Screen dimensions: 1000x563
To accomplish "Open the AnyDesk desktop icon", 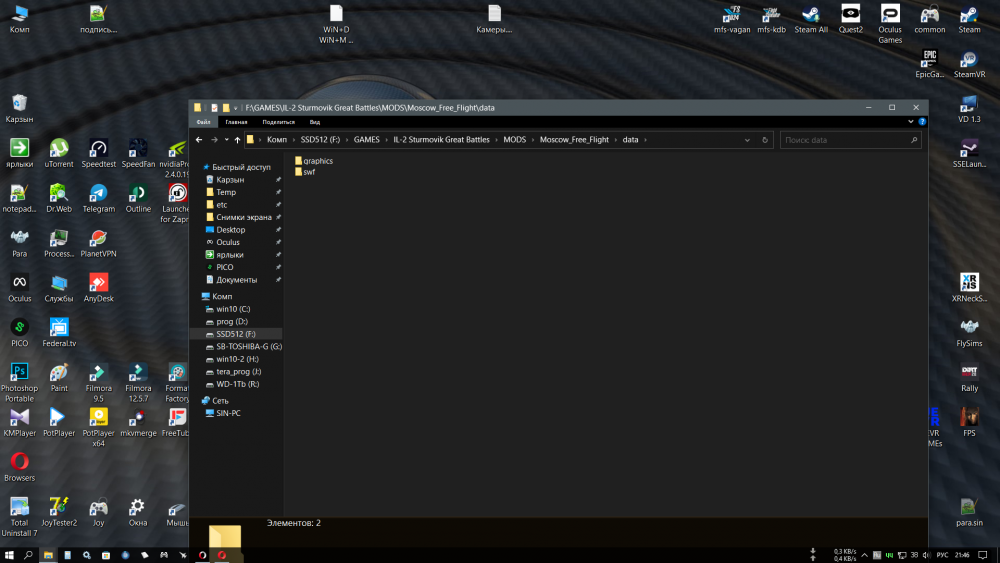I will click(98, 288).
